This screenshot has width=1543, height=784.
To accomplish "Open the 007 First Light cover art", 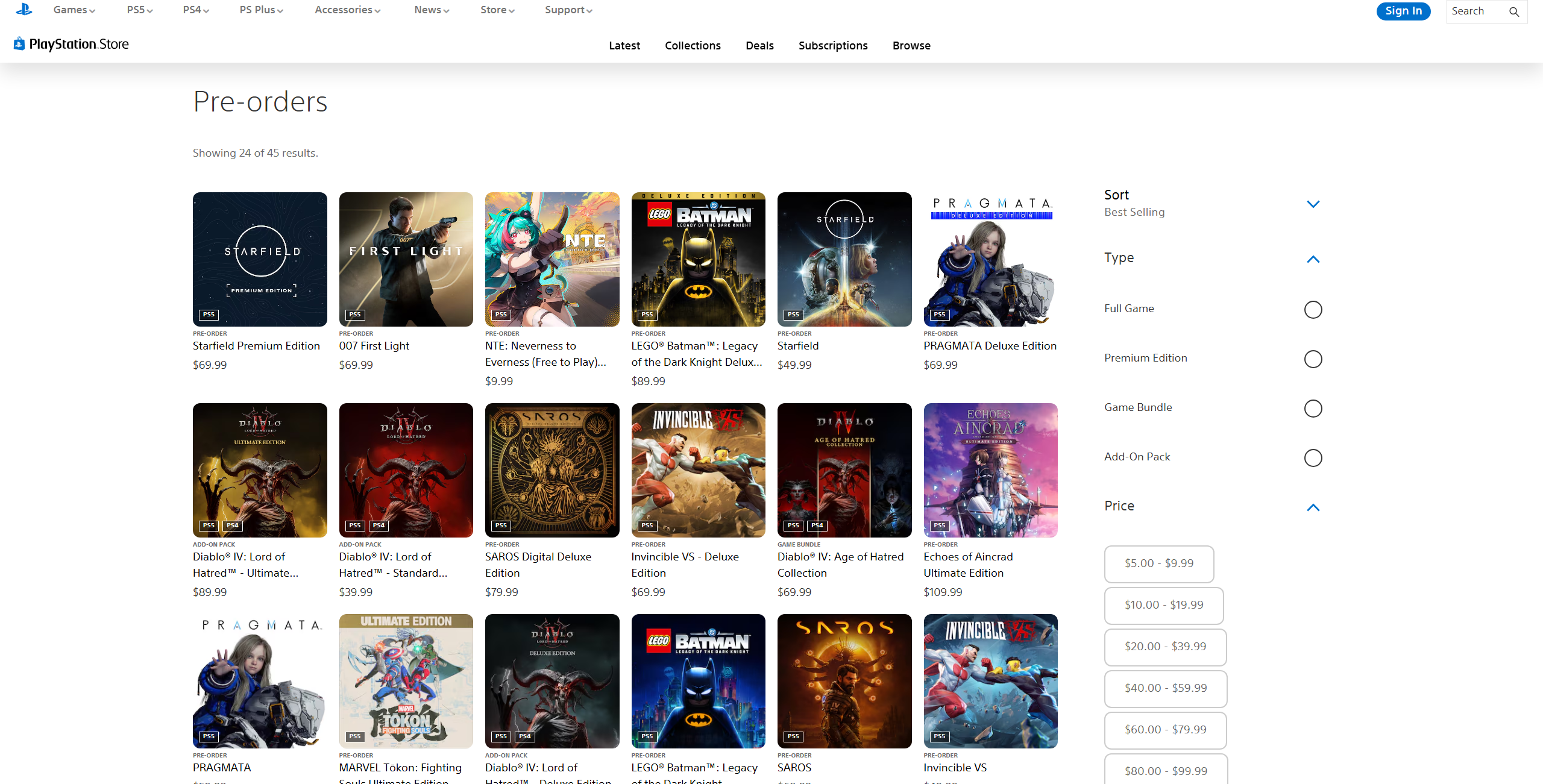I will [x=406, y=259].
